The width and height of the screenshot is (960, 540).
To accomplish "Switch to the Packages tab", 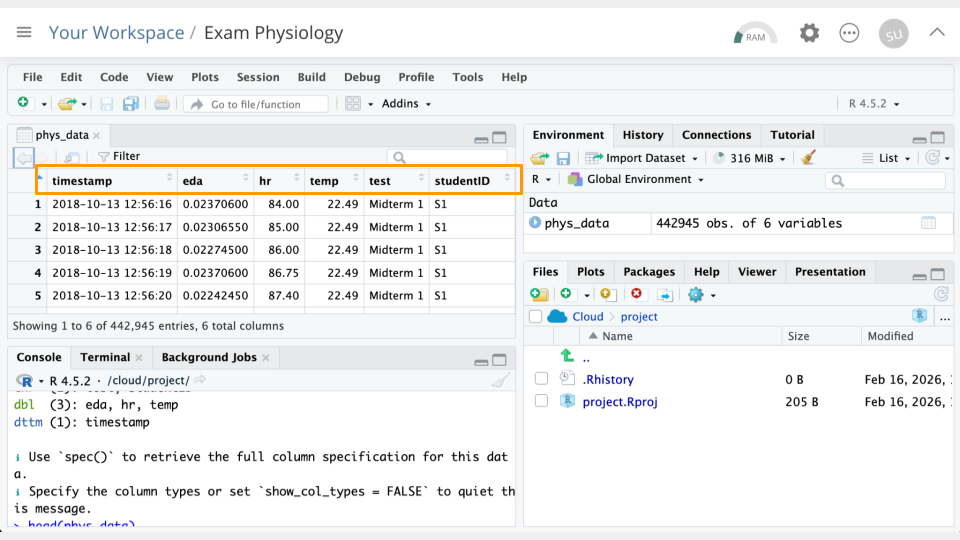I will [x=649, y=272].
